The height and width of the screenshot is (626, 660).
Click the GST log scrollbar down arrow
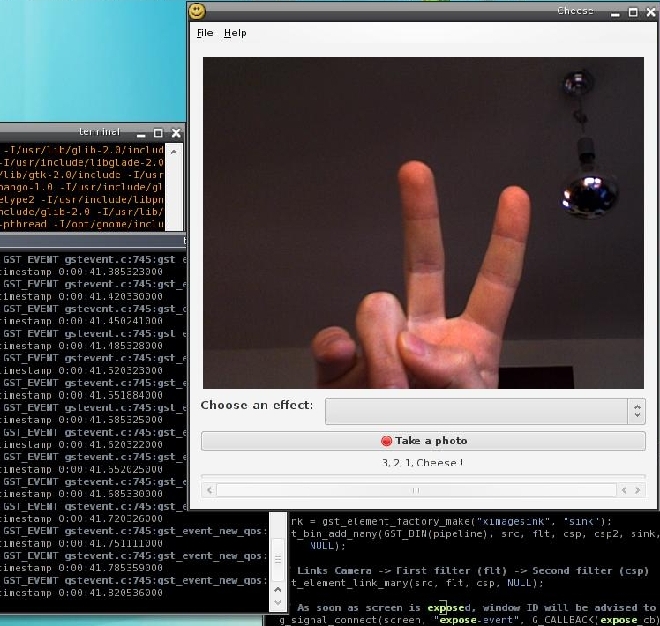(278, 602)
